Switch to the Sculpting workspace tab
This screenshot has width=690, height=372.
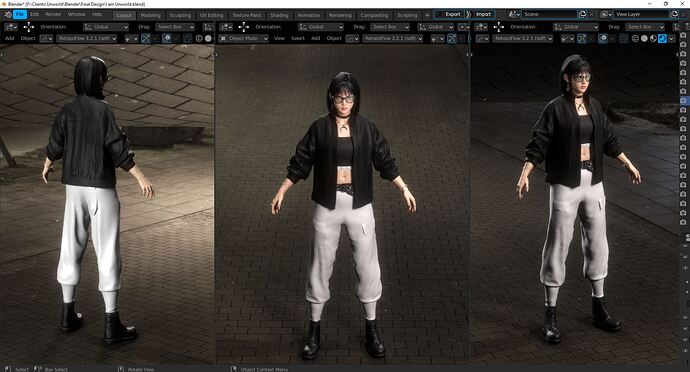[180, 15]
